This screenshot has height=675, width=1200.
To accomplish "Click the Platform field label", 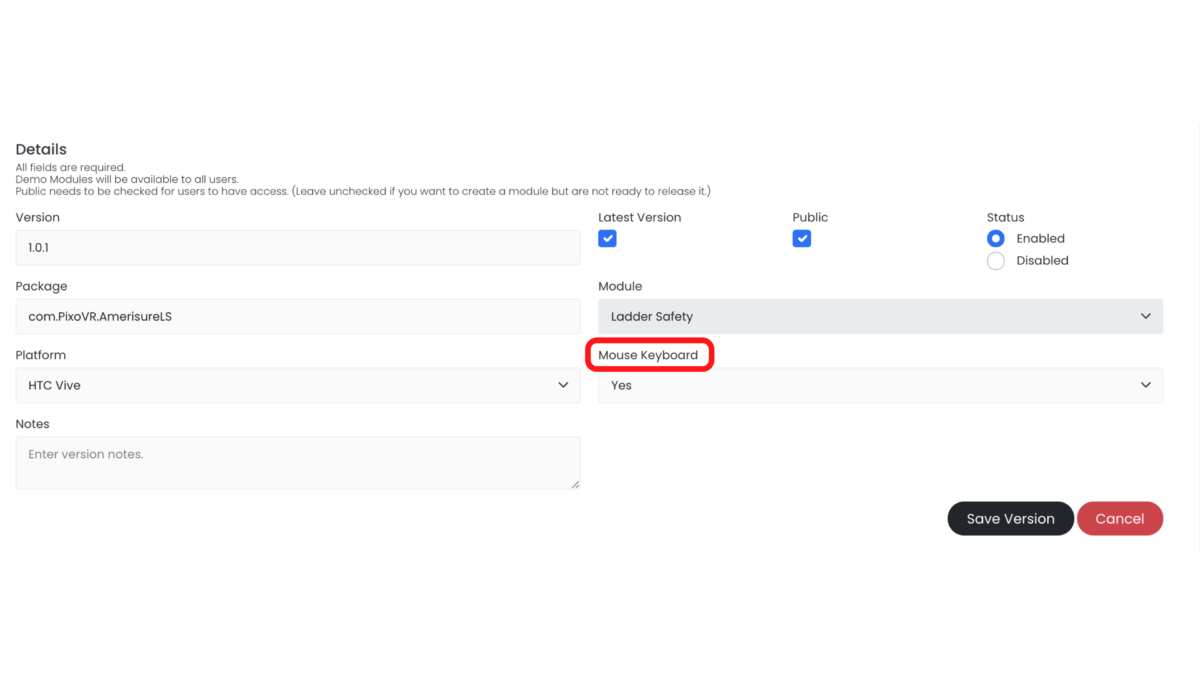I will coord(40,355).
